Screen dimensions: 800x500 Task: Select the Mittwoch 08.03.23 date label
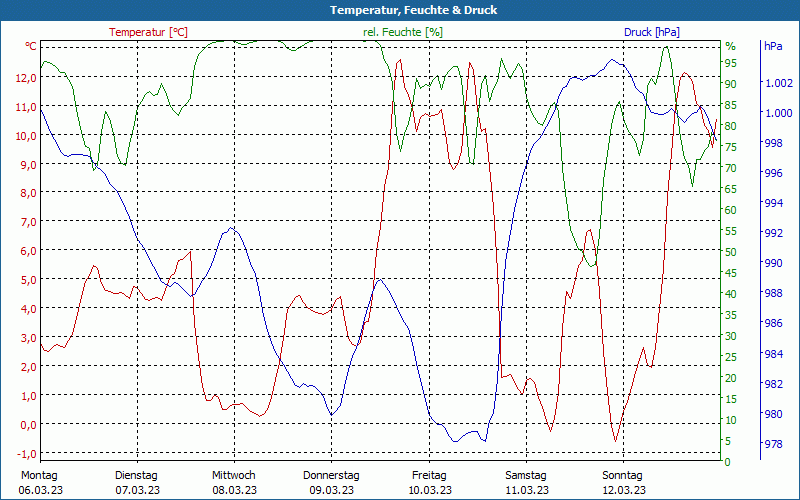click(x=234, y=482)
